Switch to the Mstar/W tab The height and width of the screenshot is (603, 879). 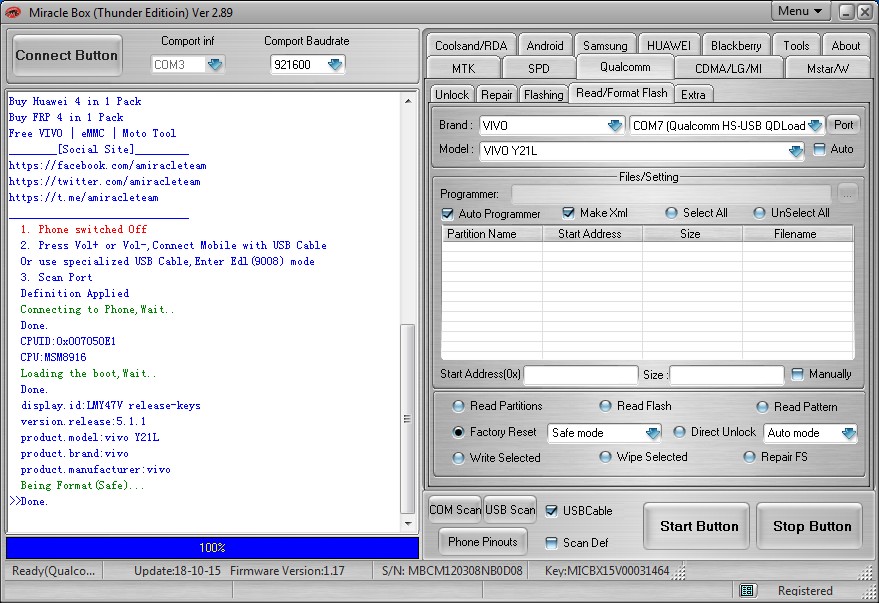coord(827,68)
